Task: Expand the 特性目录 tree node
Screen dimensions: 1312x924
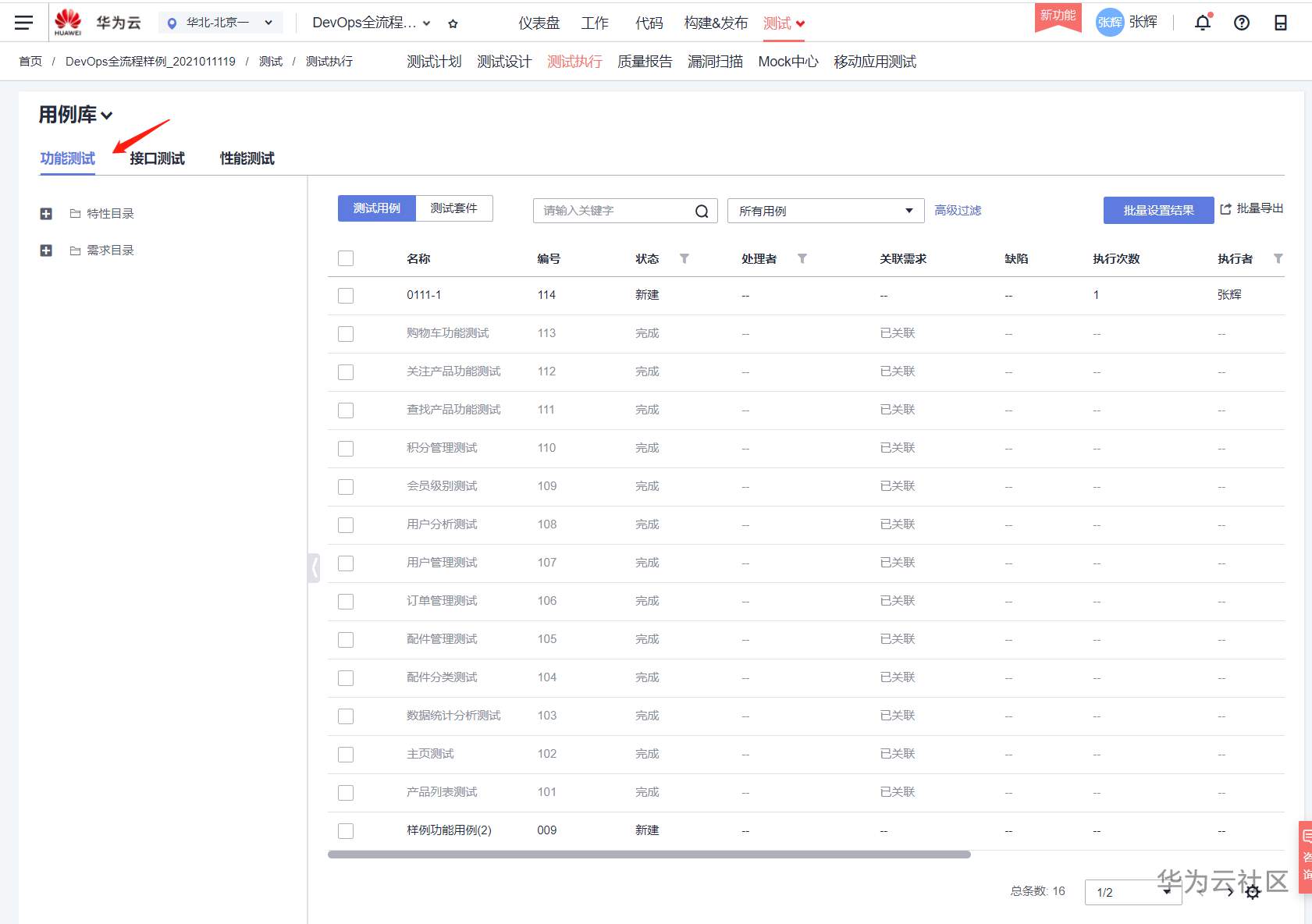Action: 46,214
